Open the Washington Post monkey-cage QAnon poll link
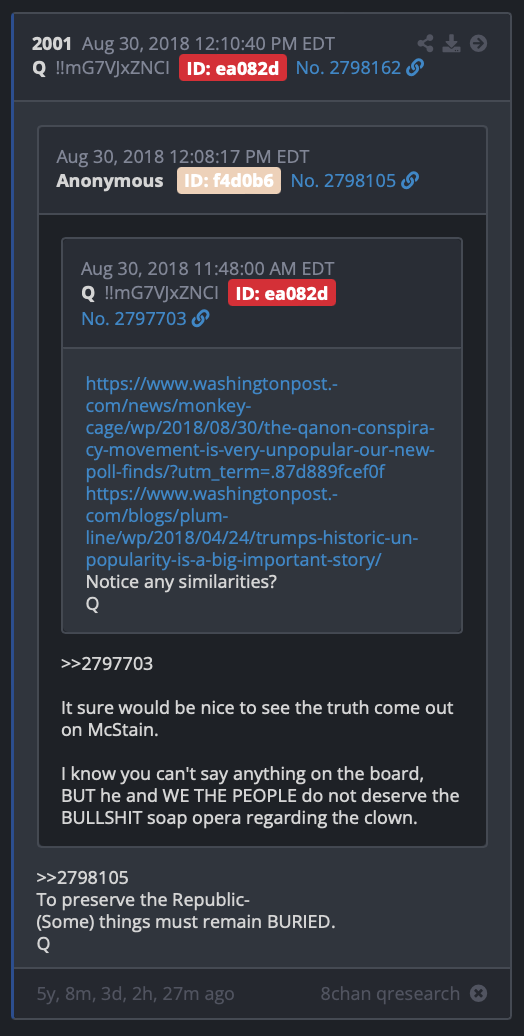The width and height of the screenshot is (524, 1036). click(260, 427)
